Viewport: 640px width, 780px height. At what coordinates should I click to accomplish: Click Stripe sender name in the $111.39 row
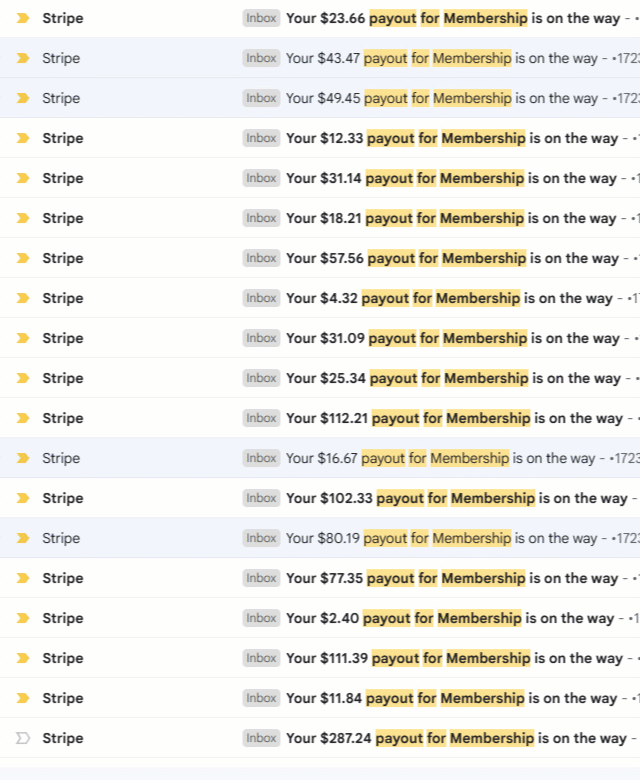(x=63, y=658)
